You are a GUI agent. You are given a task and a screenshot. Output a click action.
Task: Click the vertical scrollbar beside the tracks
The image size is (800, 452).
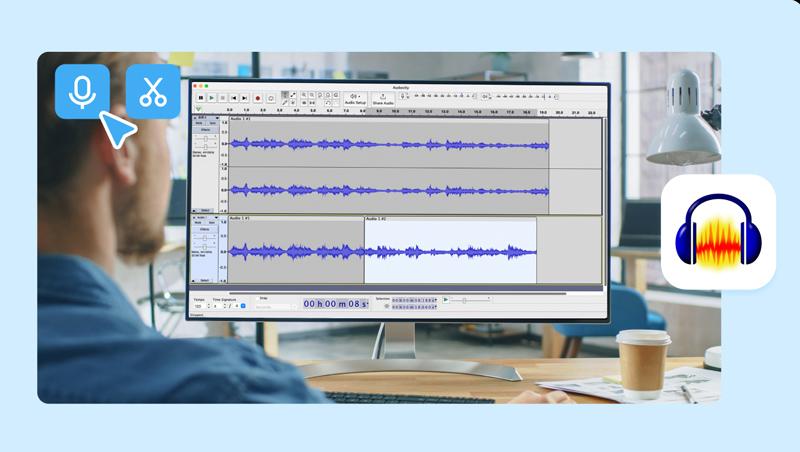pos(605,202)
